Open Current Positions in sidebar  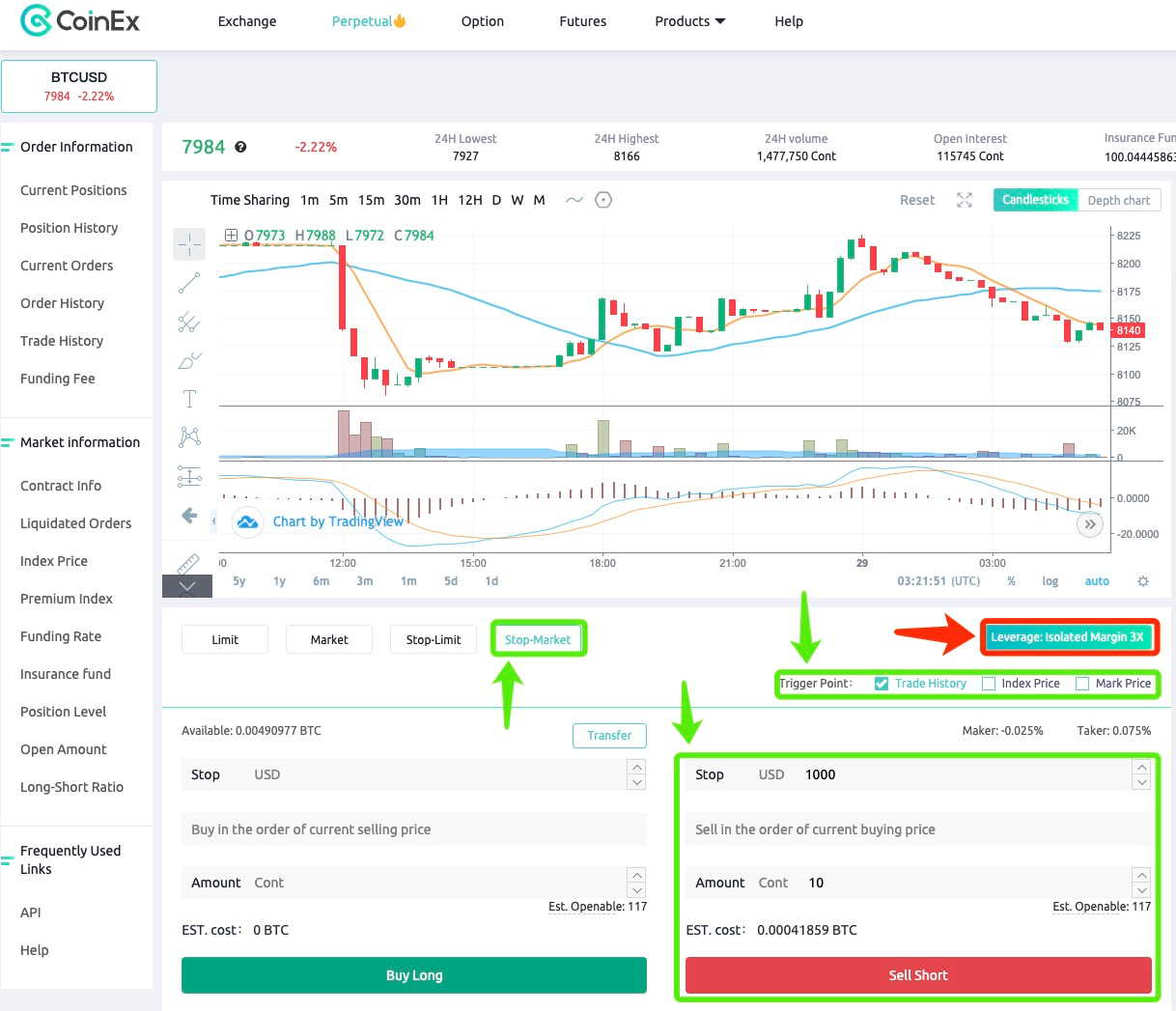(x=73, y=190)
